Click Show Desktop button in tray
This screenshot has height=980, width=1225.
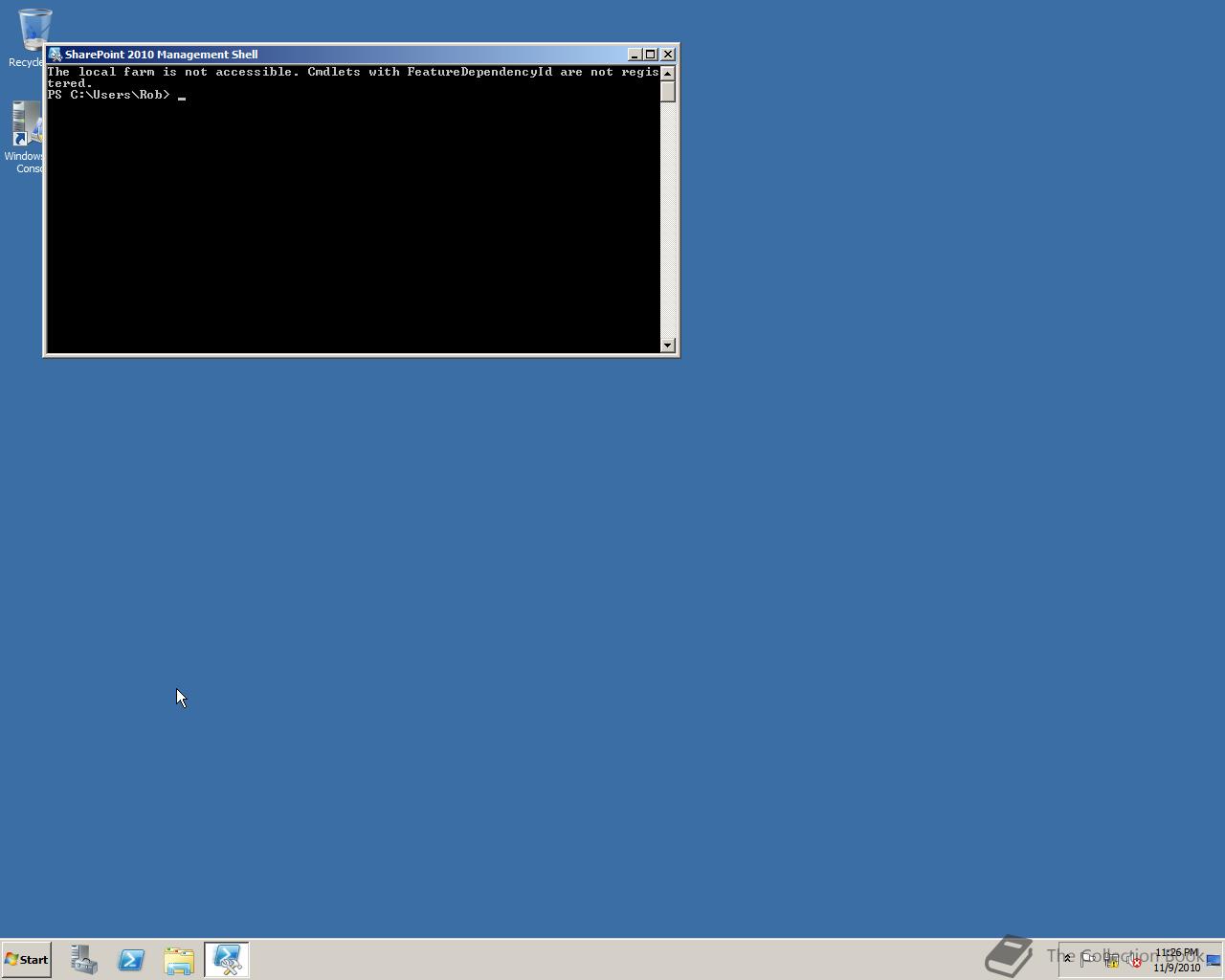point(1214,960)
